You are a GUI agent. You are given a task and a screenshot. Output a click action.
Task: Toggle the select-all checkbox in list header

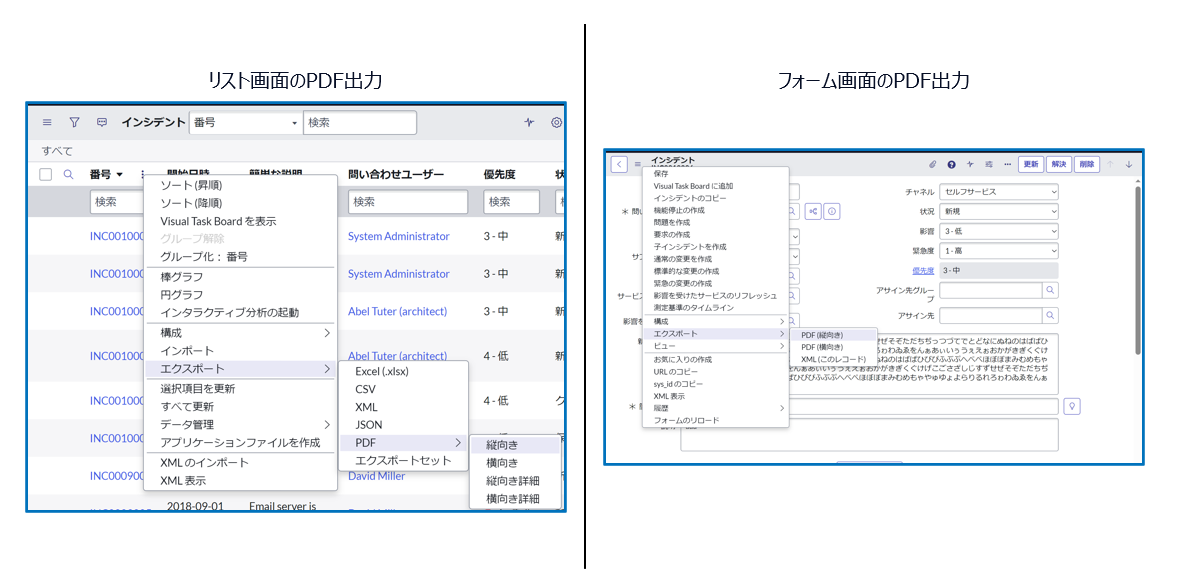(46, 175)
